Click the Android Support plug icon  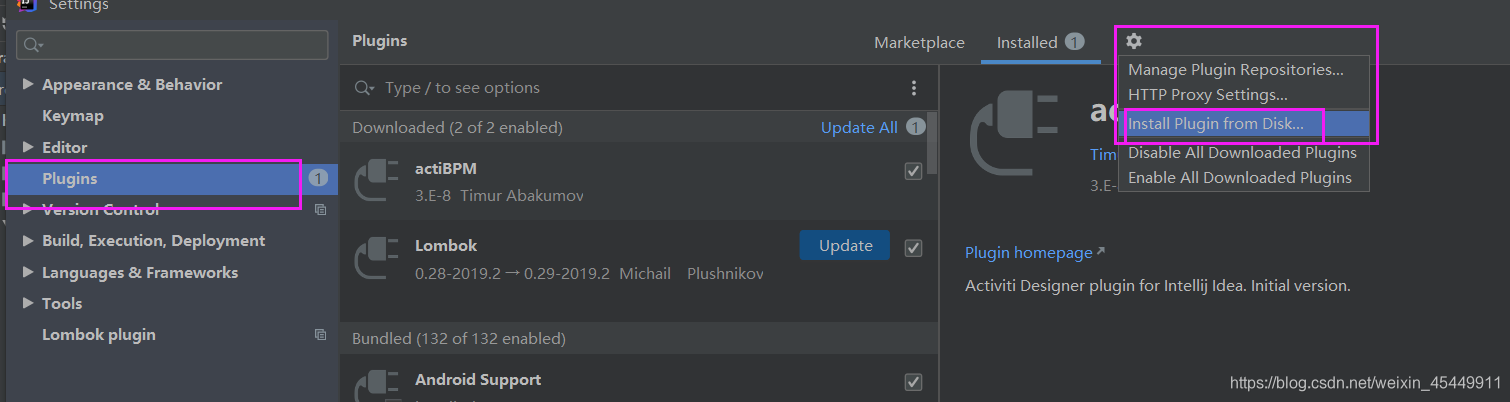tap(377, 385)
